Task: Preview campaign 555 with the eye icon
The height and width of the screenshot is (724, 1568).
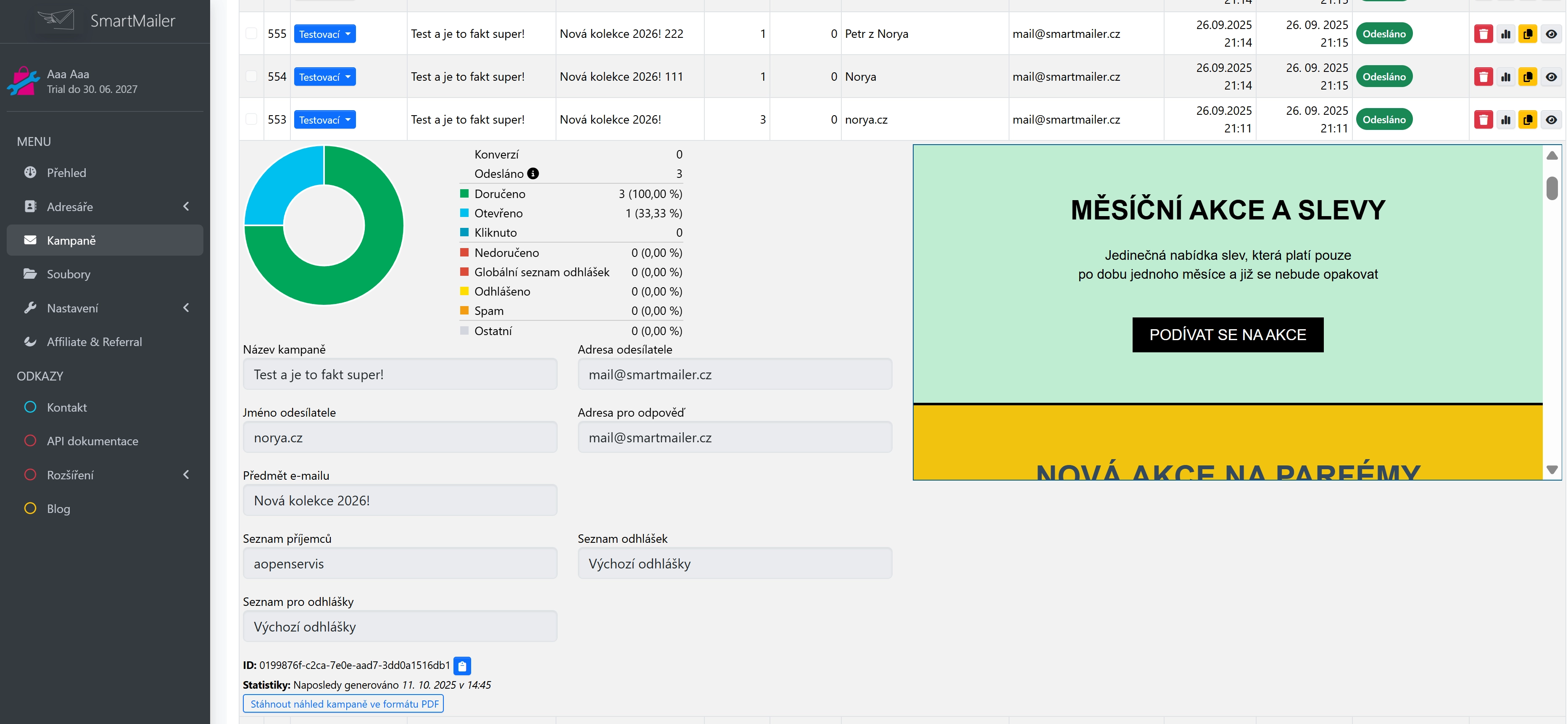Action: (1550, 34)
